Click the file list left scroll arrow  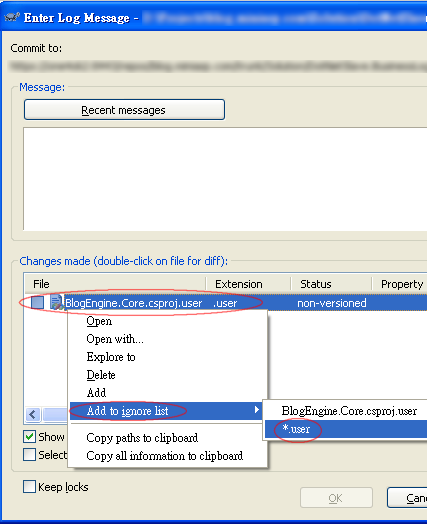click(33, 415)
